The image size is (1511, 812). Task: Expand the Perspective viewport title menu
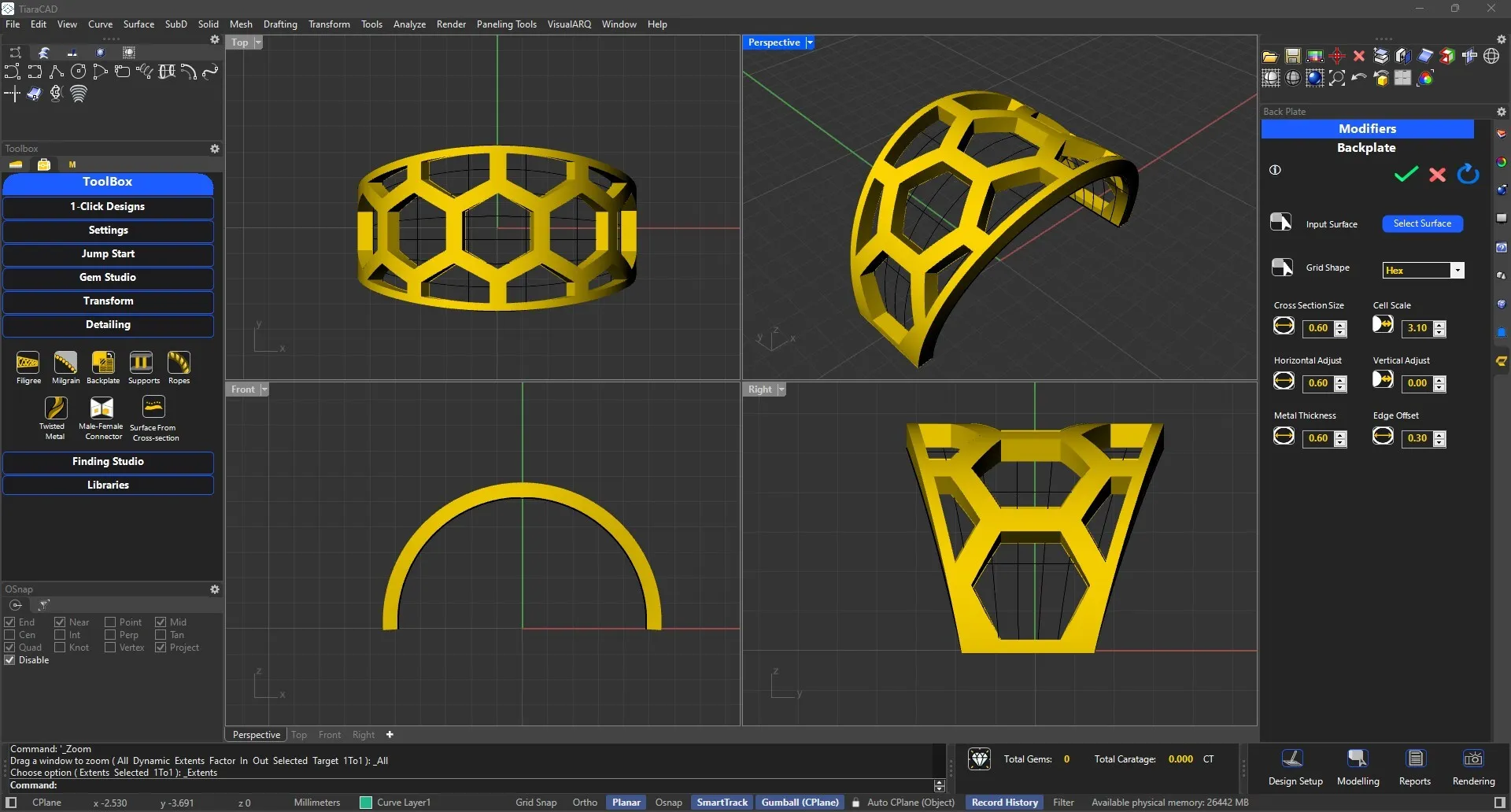[810, 42]
